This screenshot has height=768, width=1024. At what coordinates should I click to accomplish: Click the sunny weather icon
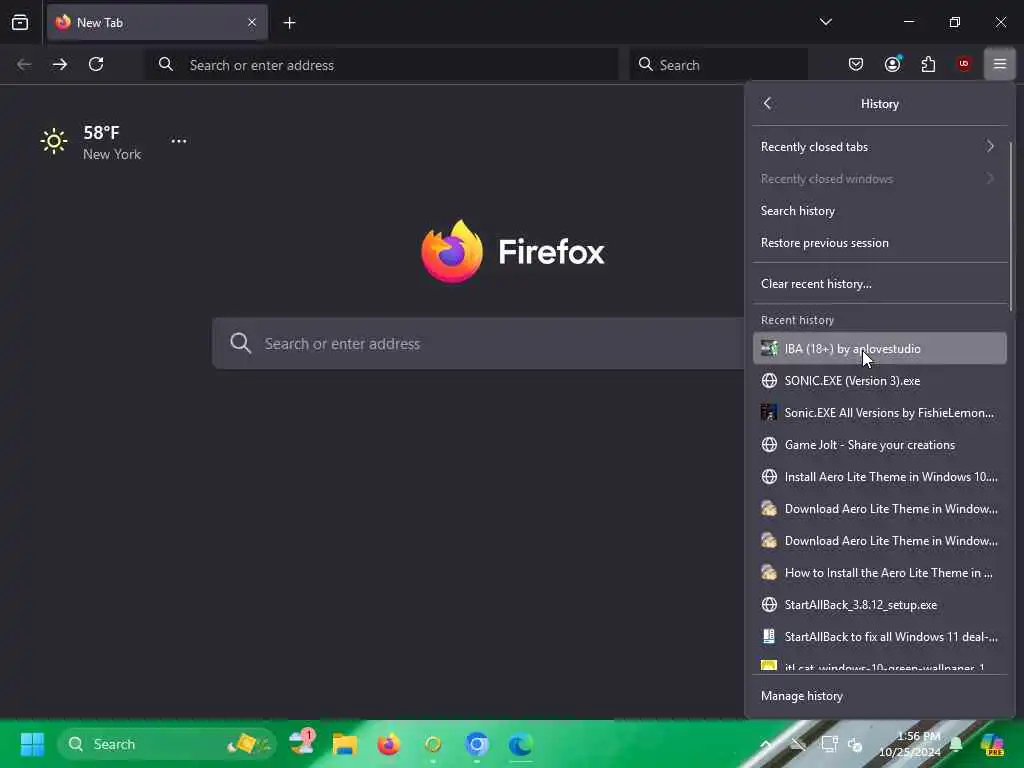[x=54, y=141]
